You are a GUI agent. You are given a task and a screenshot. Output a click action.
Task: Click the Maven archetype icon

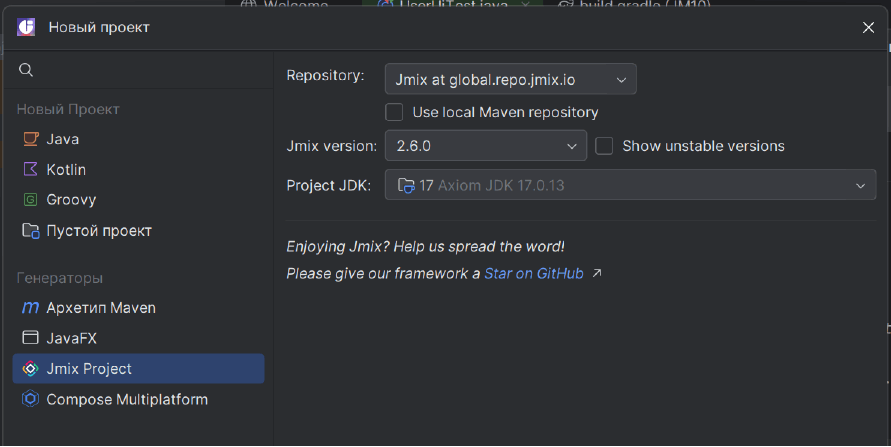pos(30,308)
